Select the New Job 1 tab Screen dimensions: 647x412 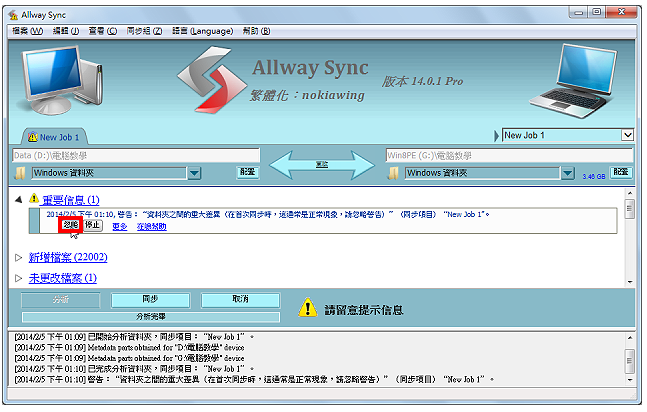coord(54,137)
